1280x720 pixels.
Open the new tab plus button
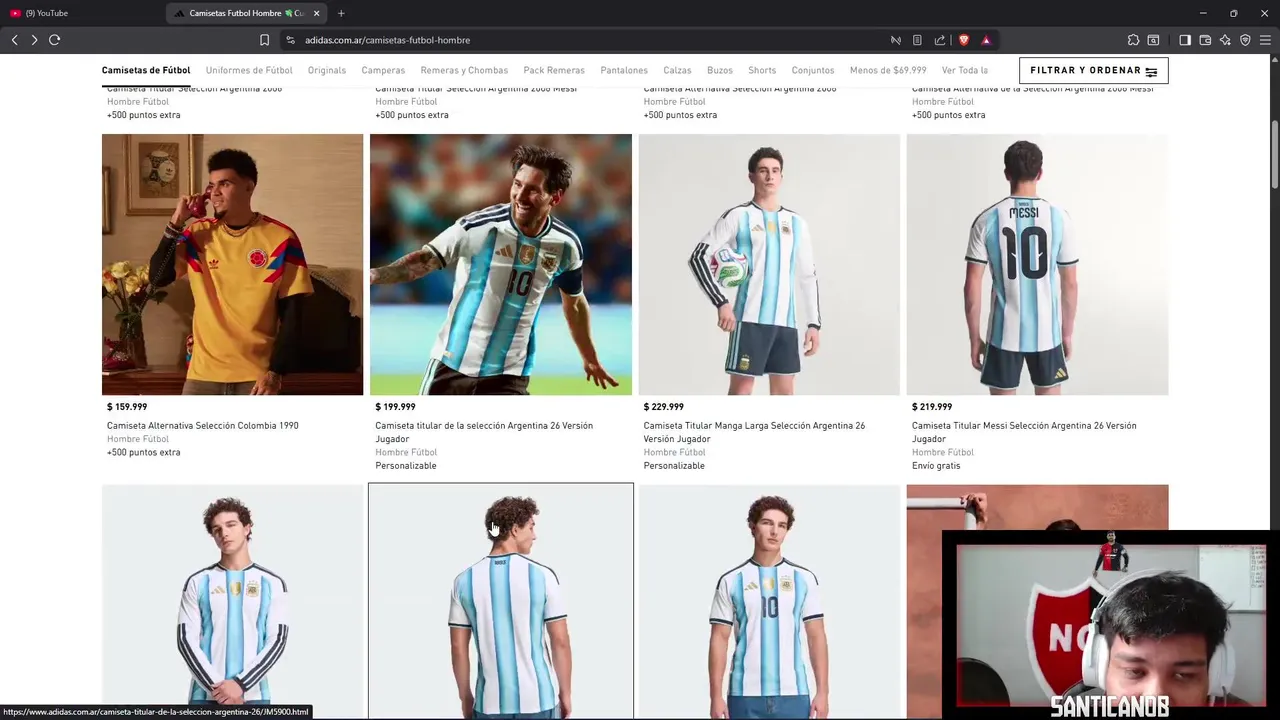pos(341,13)
